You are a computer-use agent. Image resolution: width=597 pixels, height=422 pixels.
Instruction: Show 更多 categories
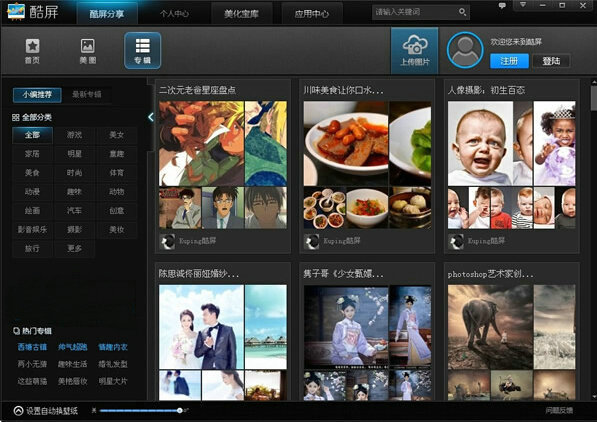tap(74, 248)
